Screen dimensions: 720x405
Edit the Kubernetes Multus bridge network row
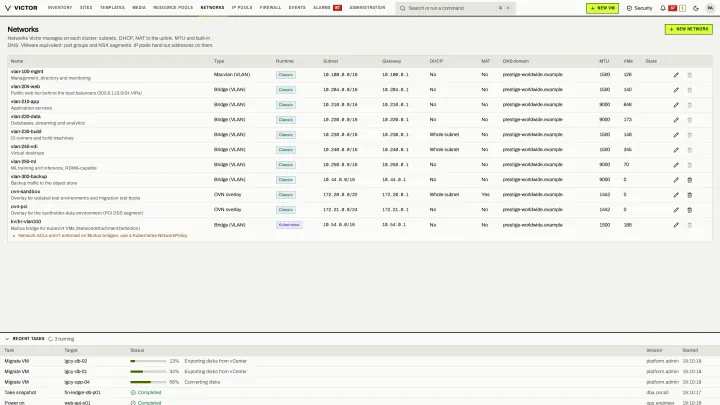coord(676,225)
